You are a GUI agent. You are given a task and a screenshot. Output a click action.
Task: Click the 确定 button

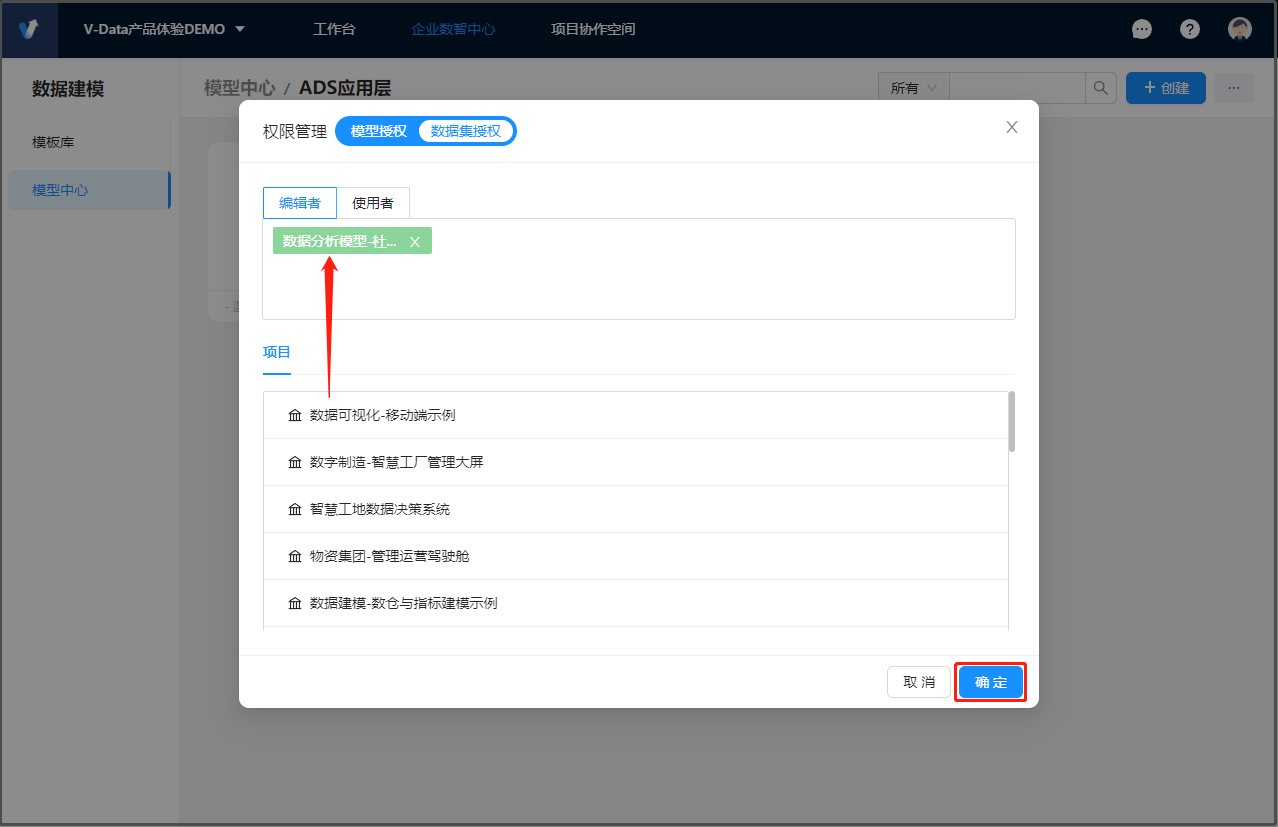tap(990, 682)
